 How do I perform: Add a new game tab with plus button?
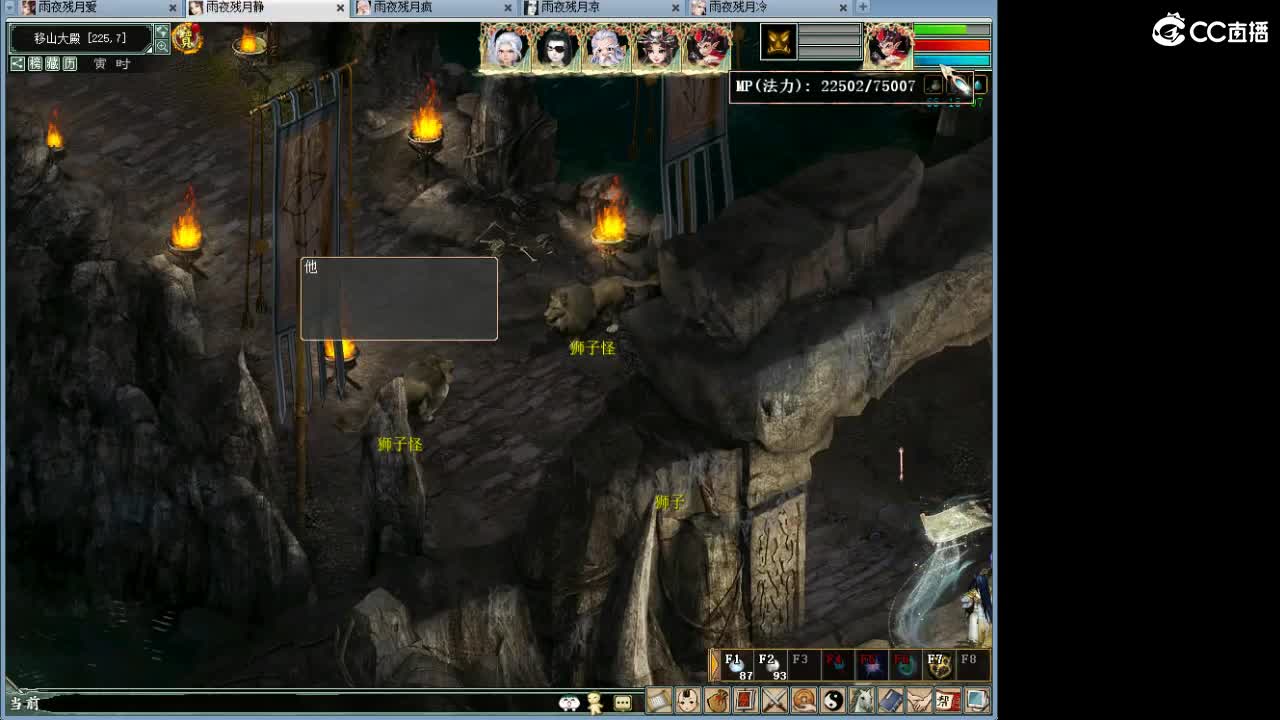click(x=863, y=8)
